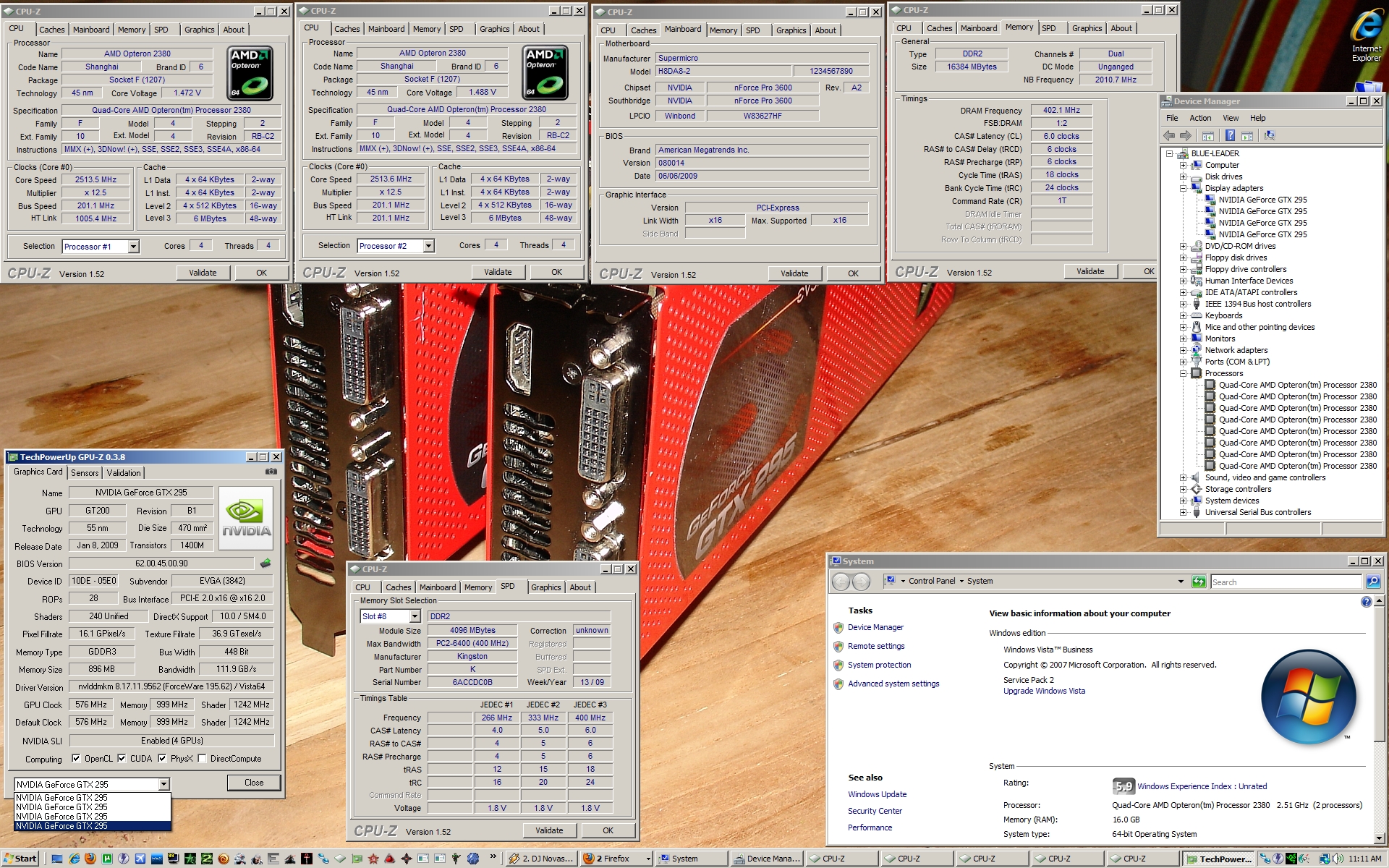Click the Device Manager help toolbar icon
Viewport: 1389px width, 868px height.
(1230, 135)
